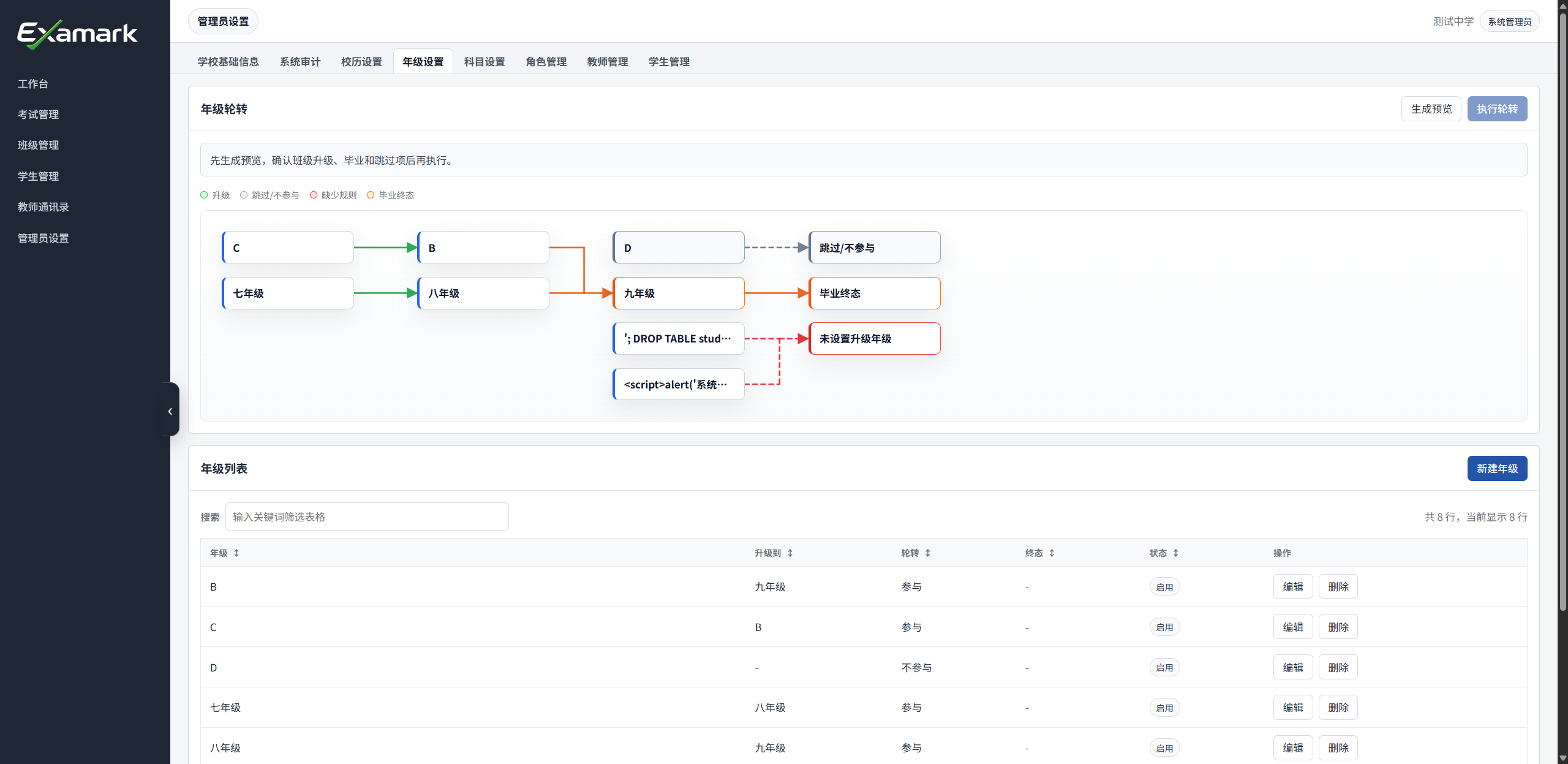The height and width of the screenshot is (764, 1568).
Task: Click the 启用 status badge for grade C
Action: [1164, 627]
